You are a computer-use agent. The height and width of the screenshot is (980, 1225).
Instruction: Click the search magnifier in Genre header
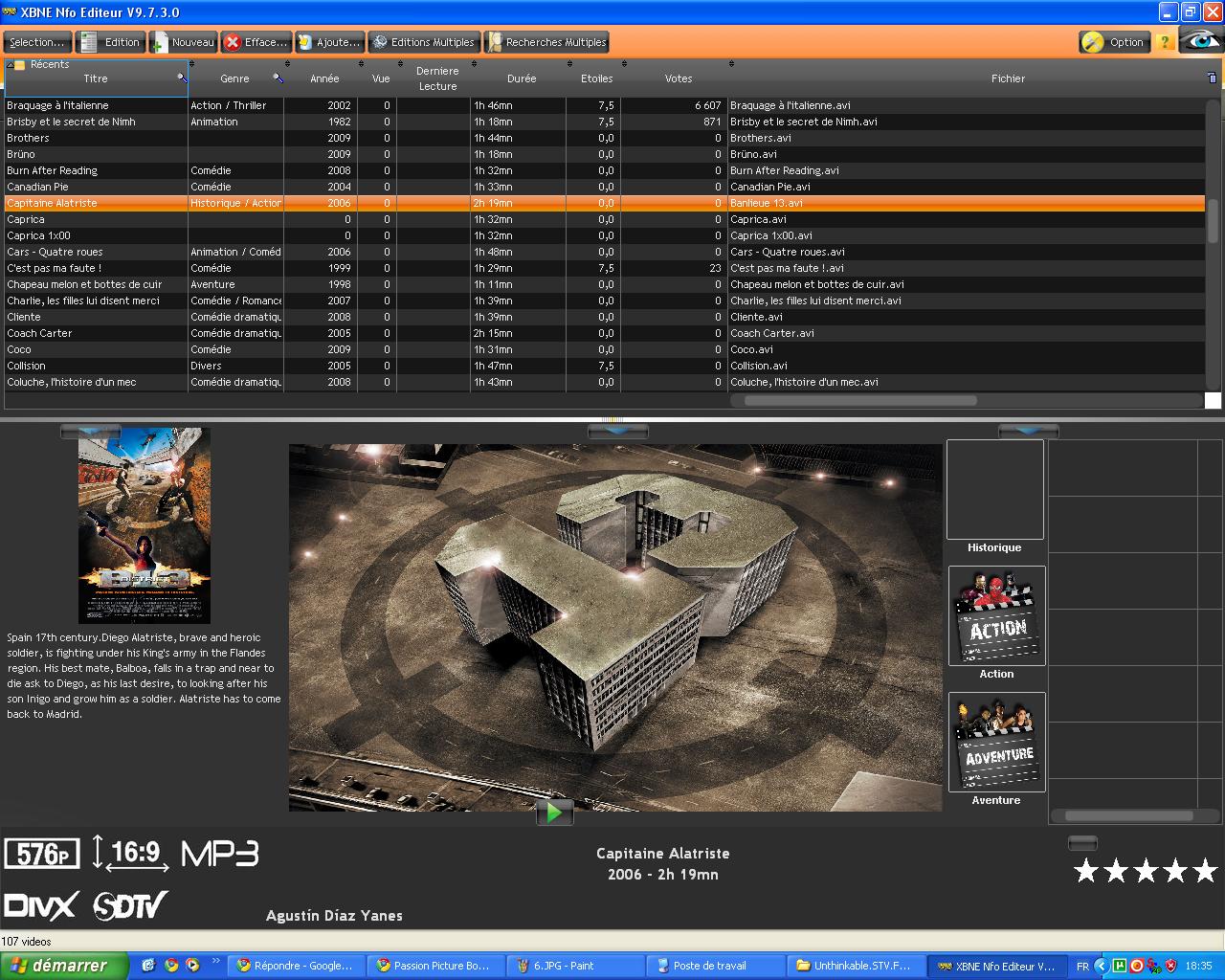coord(278,78)
